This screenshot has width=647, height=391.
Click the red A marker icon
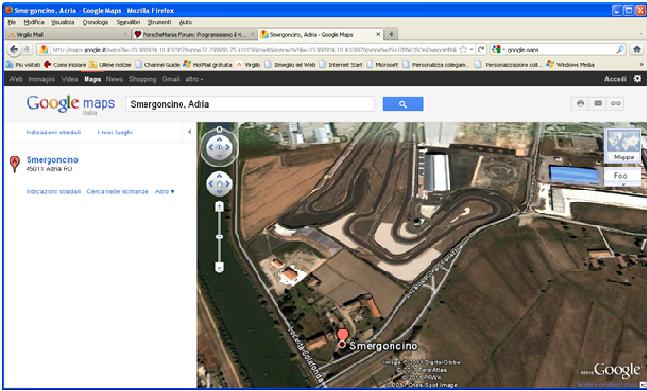[x=14, y=164]
